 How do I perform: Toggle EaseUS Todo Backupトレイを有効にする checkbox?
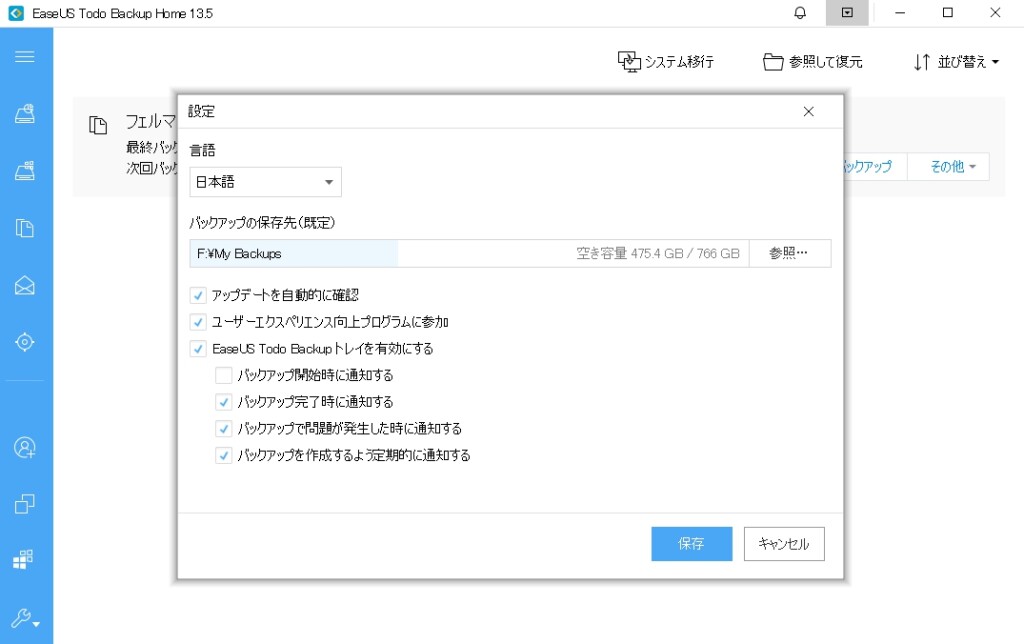click(198, 349)
